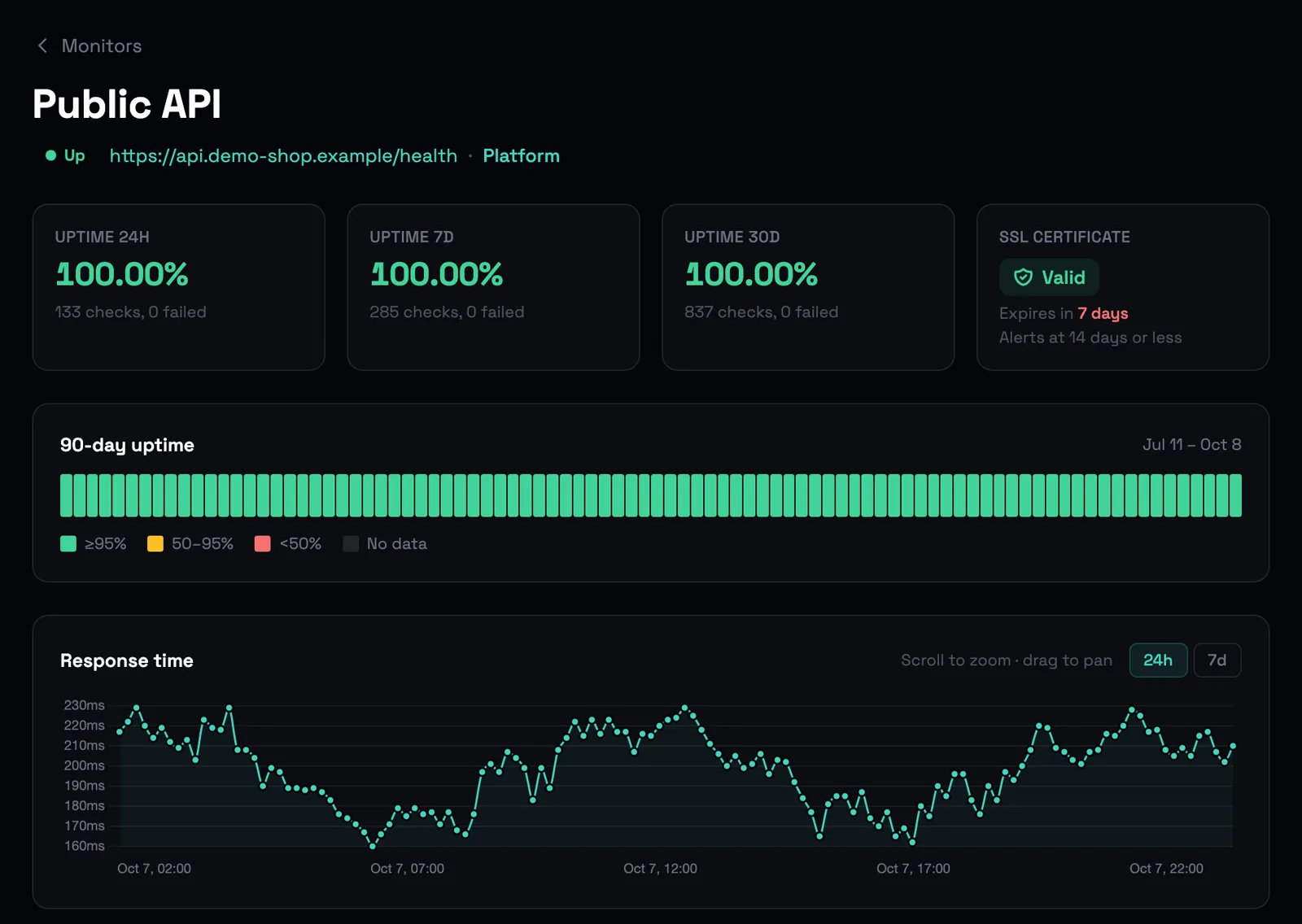Open the api.demo-shop.example/health URL
1302x924 pixels.
pyautogui.click(x=283, y=155)
